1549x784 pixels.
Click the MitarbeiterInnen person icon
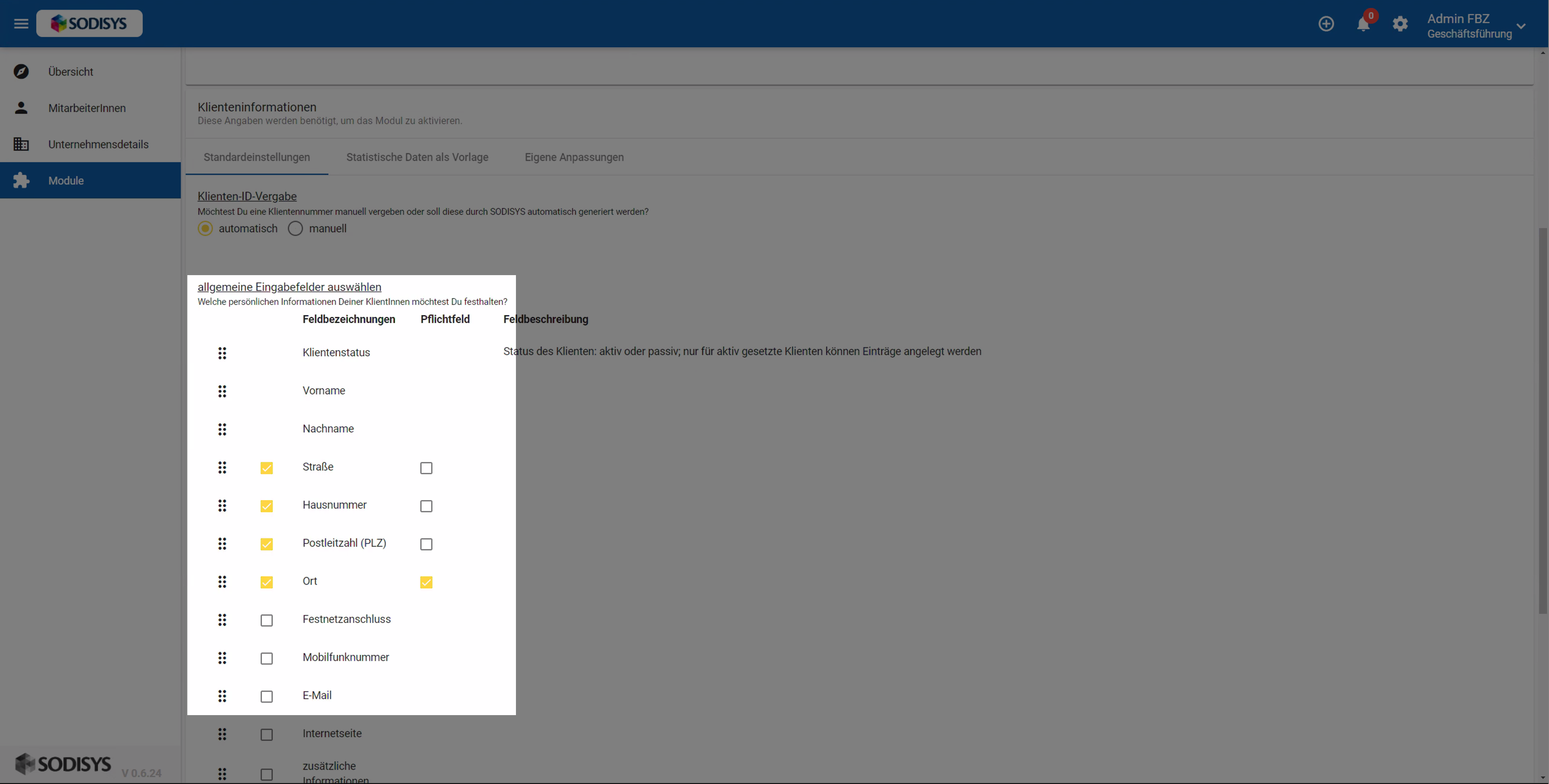(x=21, y=108)
